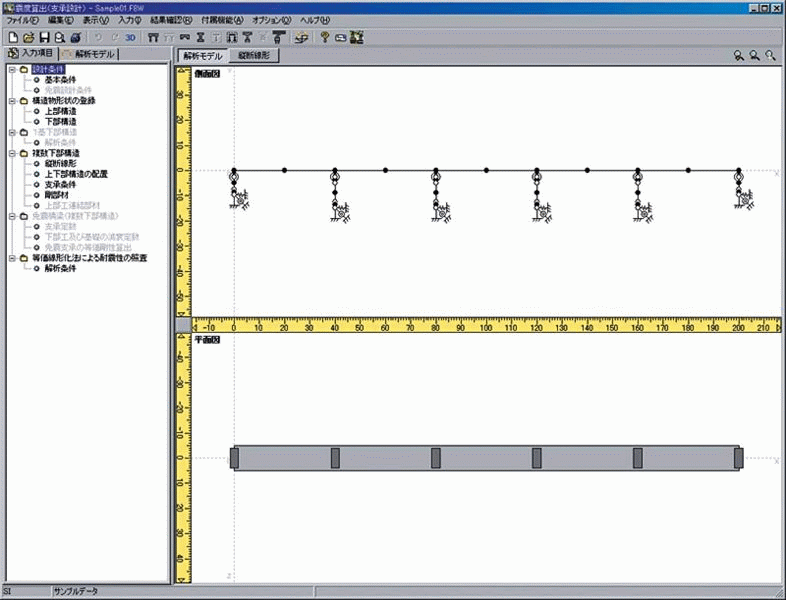
Task: Click the leftmost zoom magnifier icon
Action: [x=738, y=56]
